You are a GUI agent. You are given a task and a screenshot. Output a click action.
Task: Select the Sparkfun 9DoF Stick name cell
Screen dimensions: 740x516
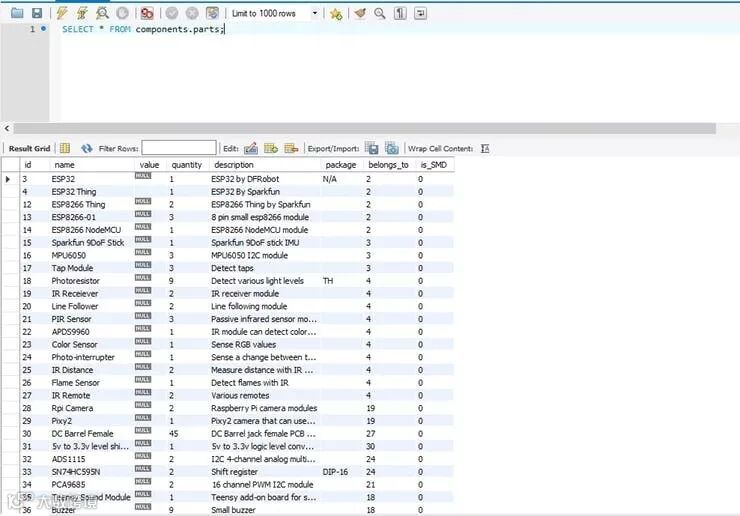tap(88, 243)
